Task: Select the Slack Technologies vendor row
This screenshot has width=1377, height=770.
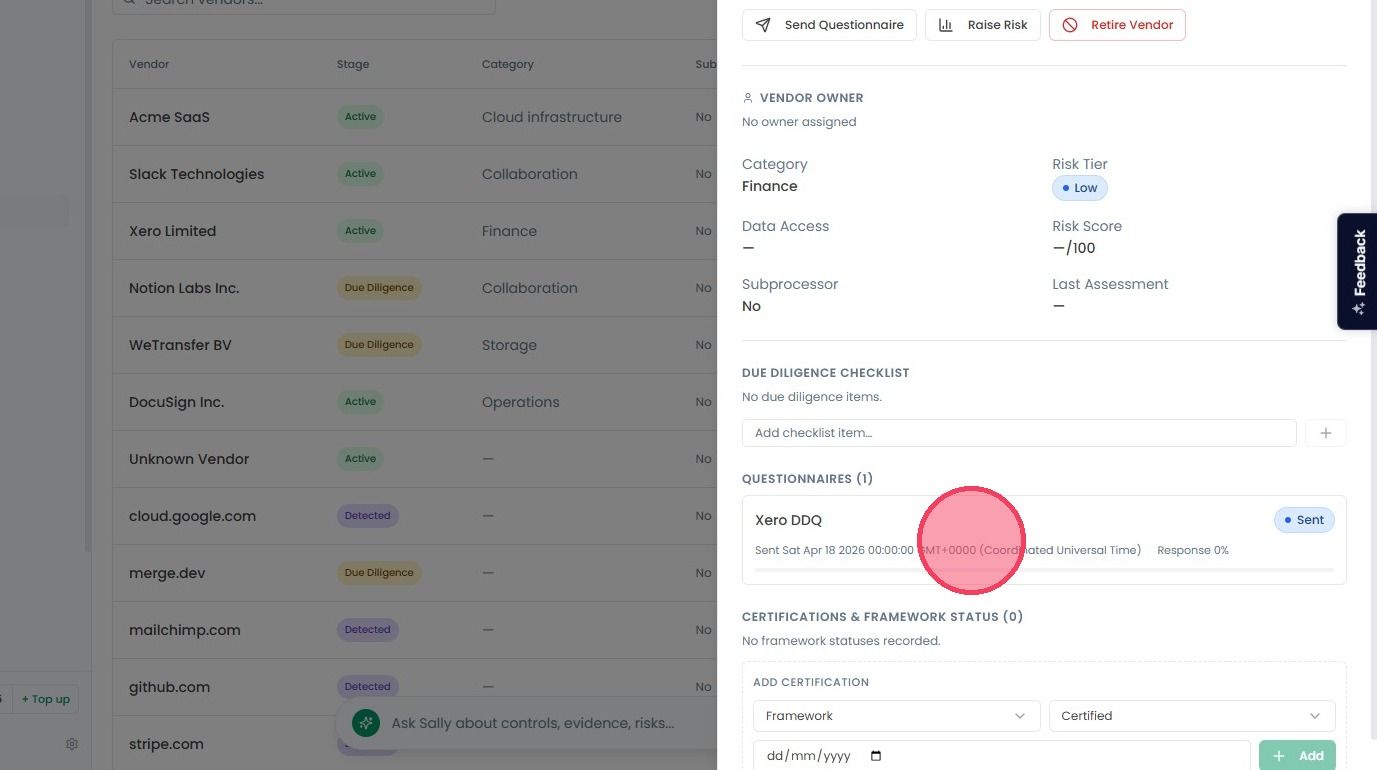Action: pyautogui.click(x=415, y=174)
